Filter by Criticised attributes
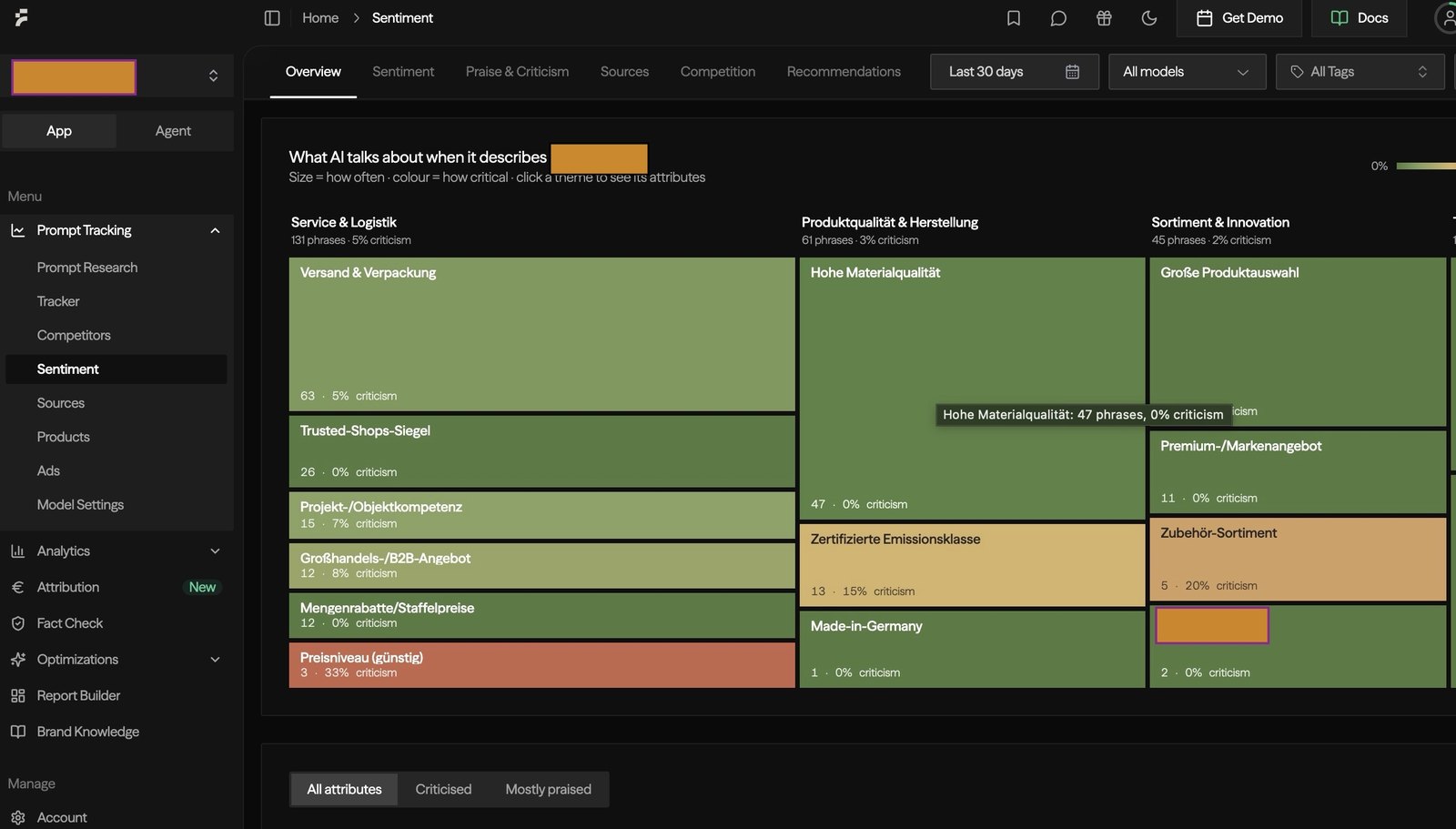This screenshot has height=829, width=1456. 443,790
